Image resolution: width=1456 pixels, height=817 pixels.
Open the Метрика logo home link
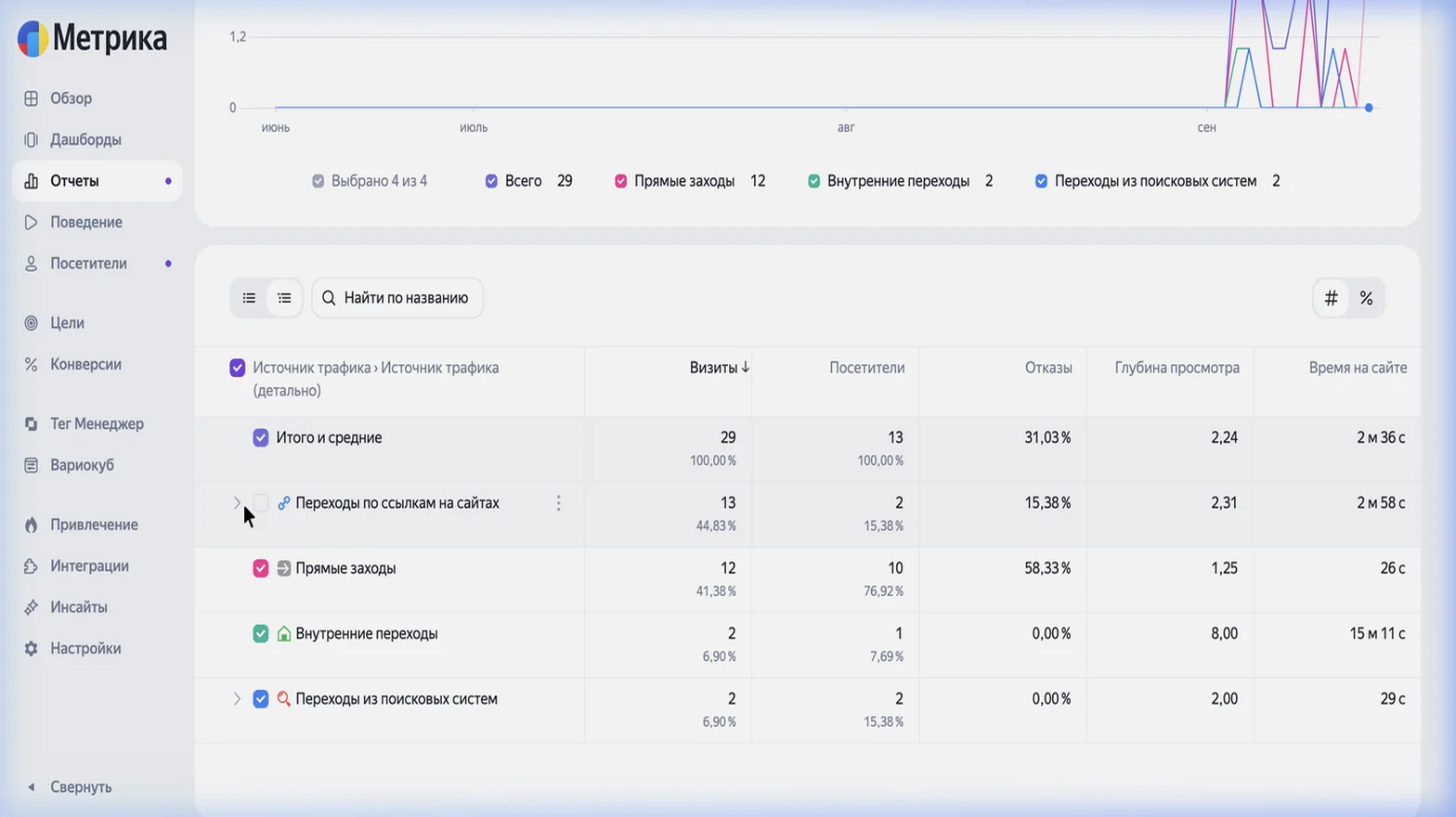point(92,38)
